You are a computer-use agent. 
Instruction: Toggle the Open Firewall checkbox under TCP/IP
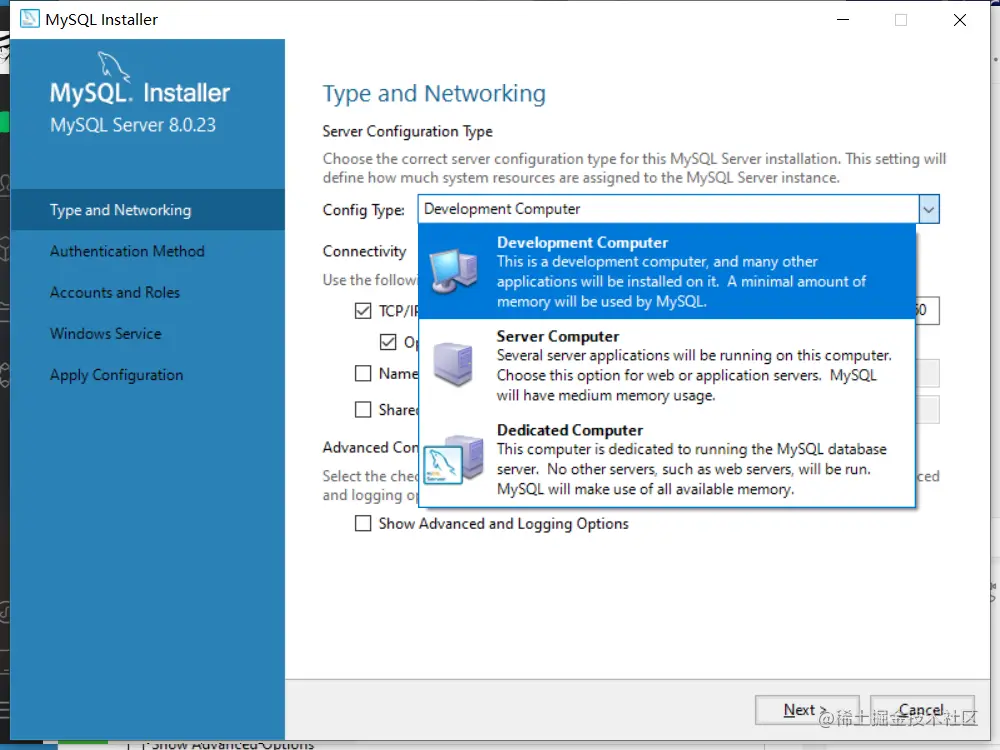point(388,342)
